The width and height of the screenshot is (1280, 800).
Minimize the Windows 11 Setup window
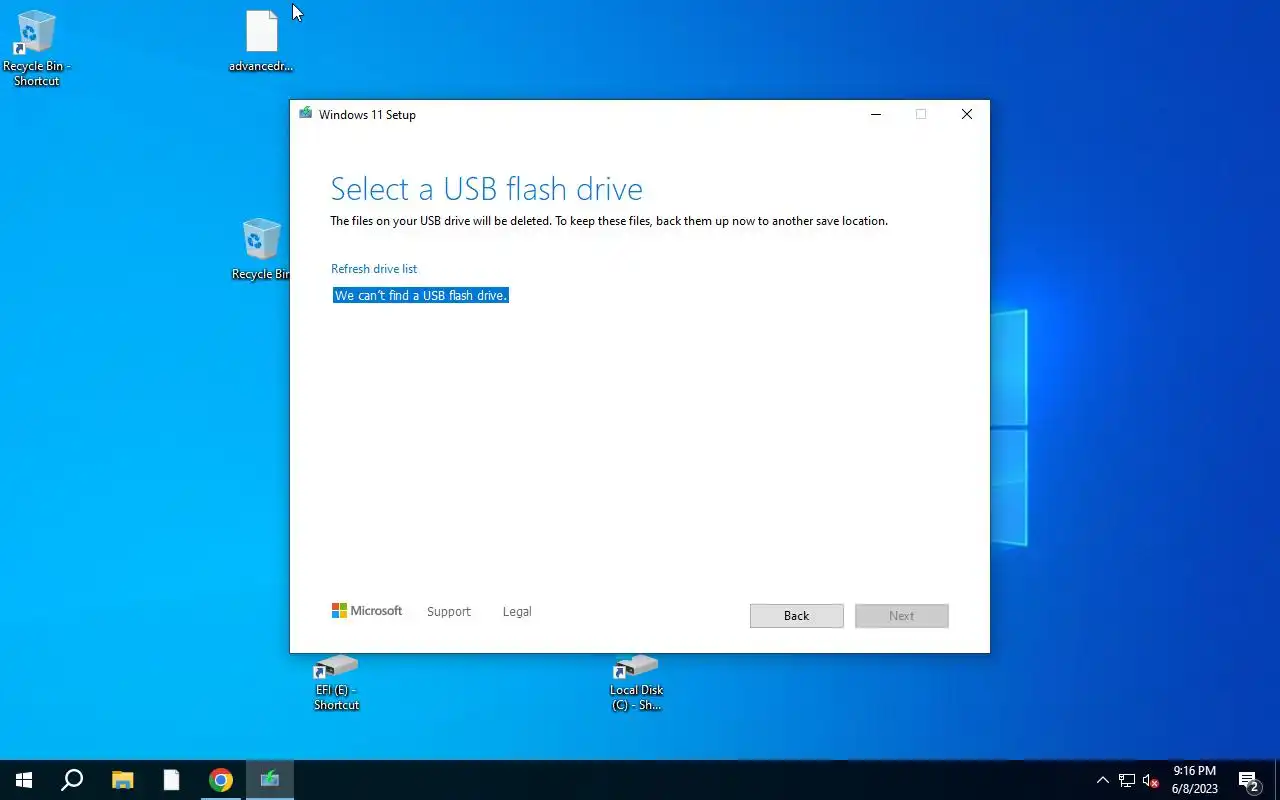(x=876, y=114)
